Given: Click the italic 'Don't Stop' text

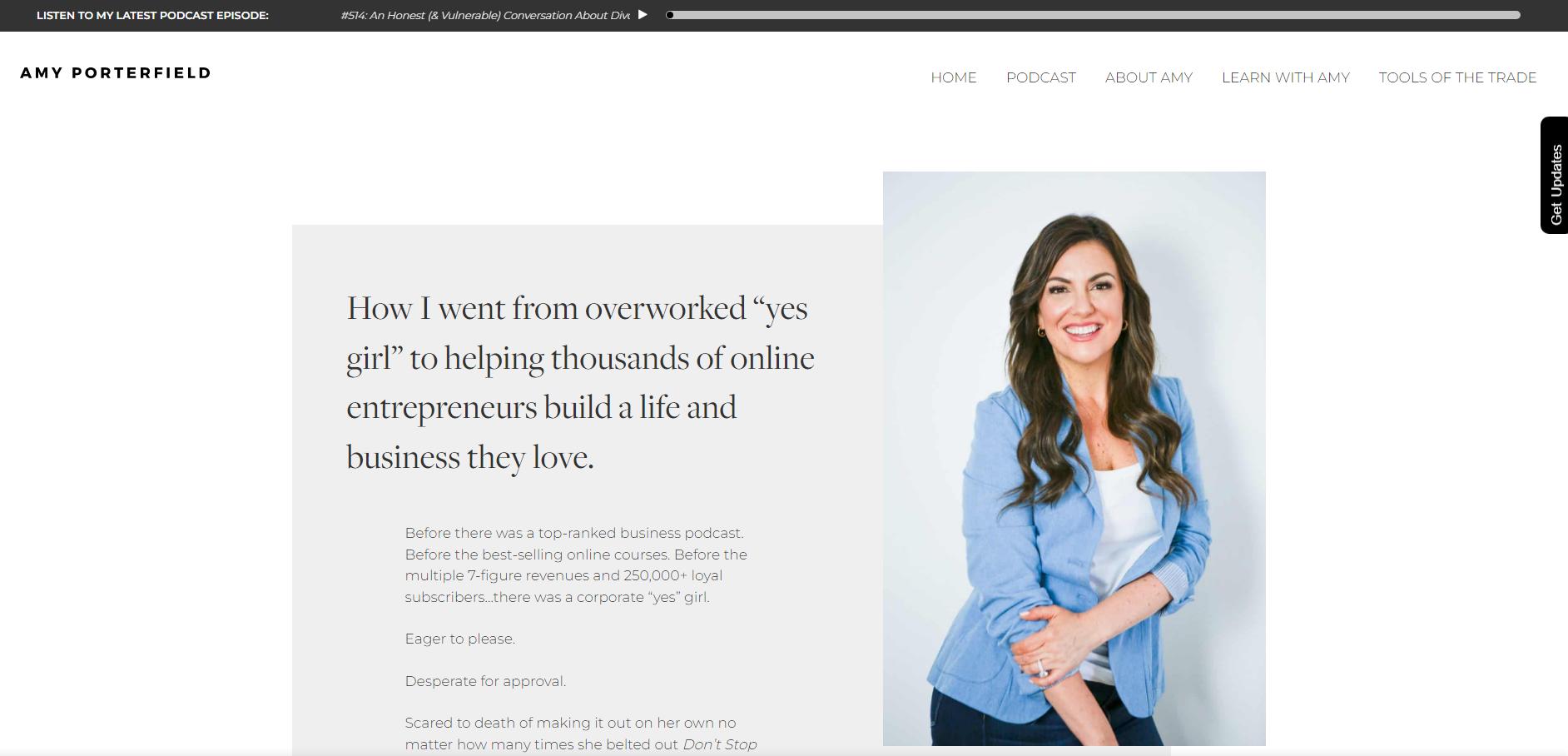Looking at the screenshot, I should [x=720, y=744].
